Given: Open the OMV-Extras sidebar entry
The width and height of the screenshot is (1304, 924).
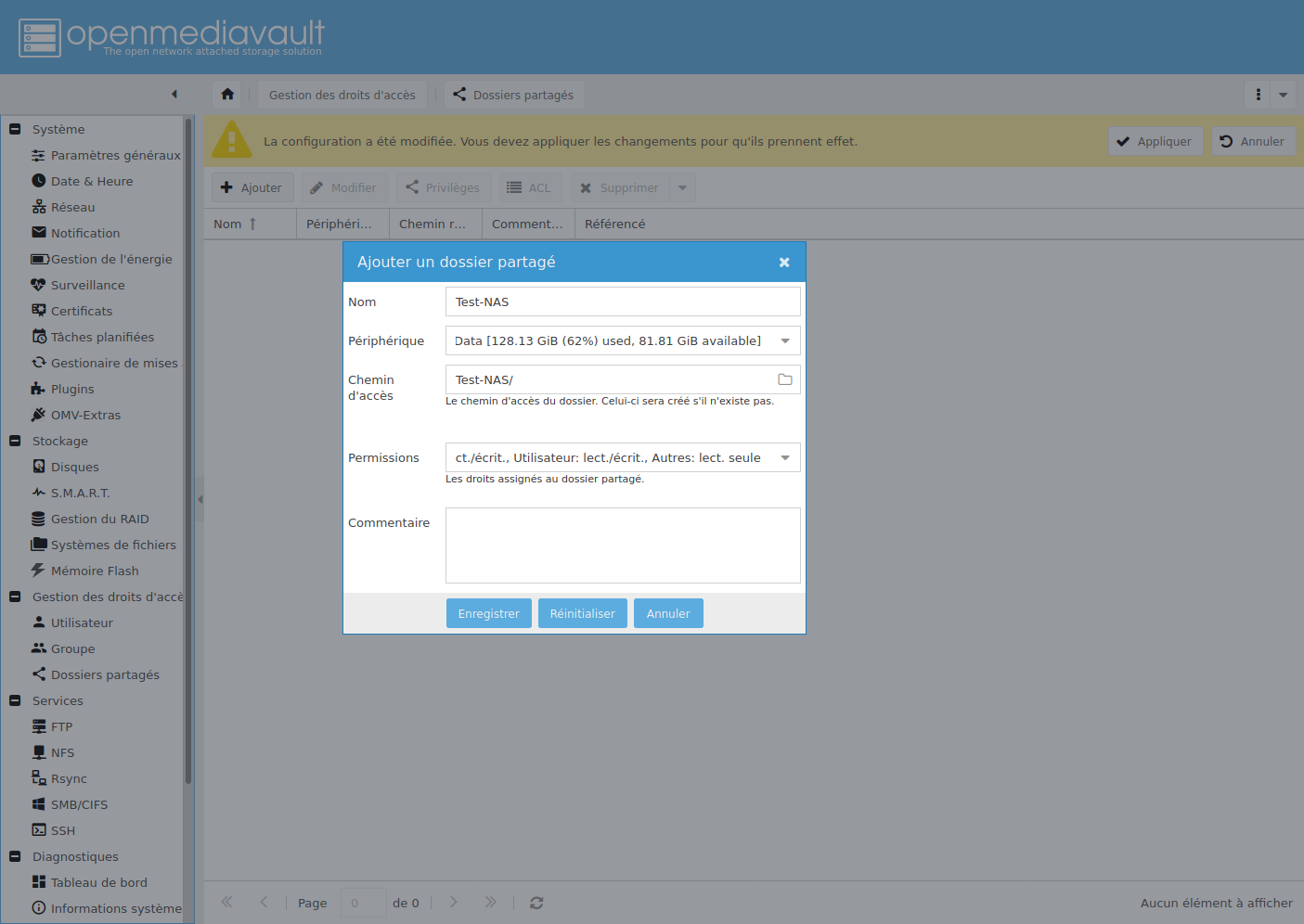Looking at the screenshot, I should click(85, 415).
